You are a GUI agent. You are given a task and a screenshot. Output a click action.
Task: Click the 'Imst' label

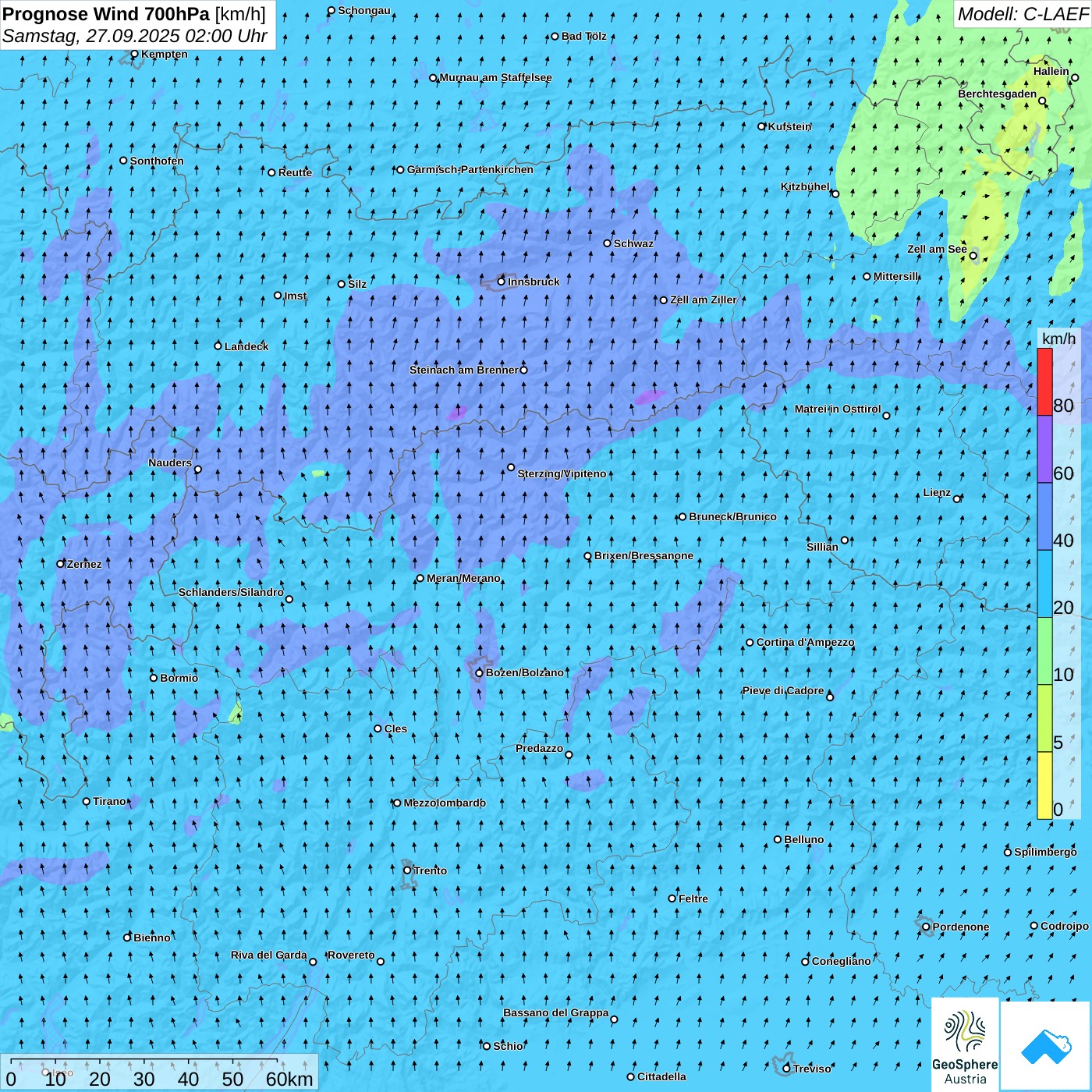pos(296,296)
